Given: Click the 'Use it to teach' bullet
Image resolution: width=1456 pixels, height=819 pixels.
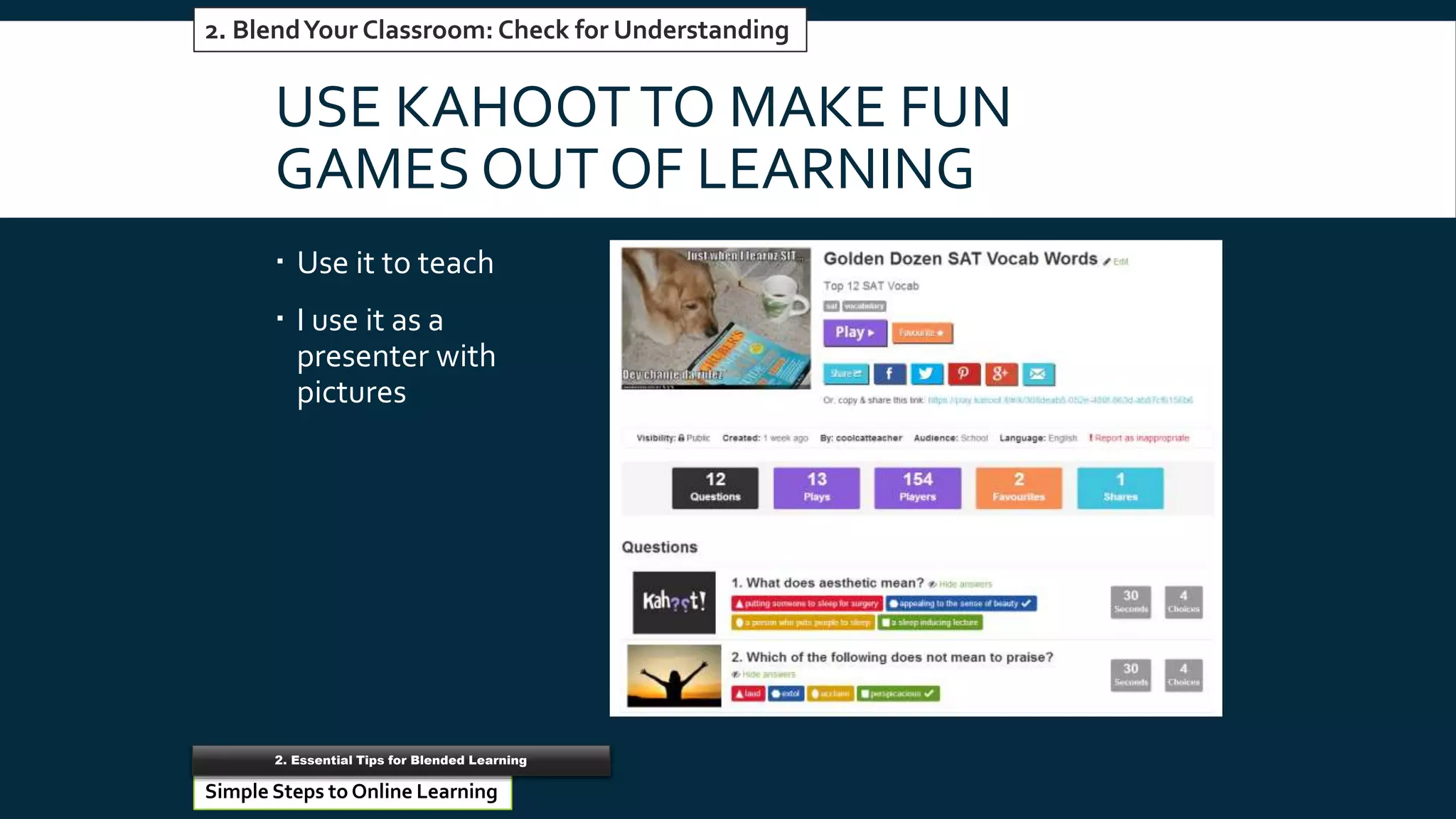Looking at the screenshot, I should tap(395, 263).
